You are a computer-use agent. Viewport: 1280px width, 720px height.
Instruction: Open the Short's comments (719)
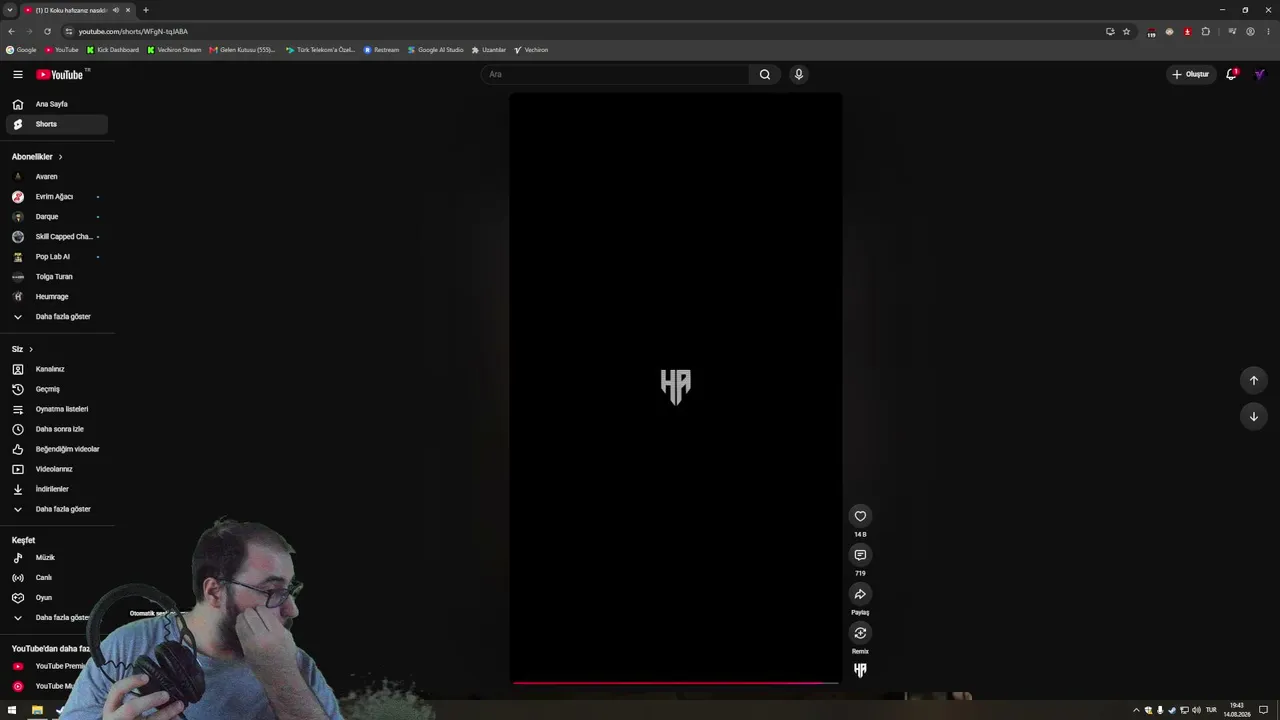pyautogui.click(x=860, y=555)
